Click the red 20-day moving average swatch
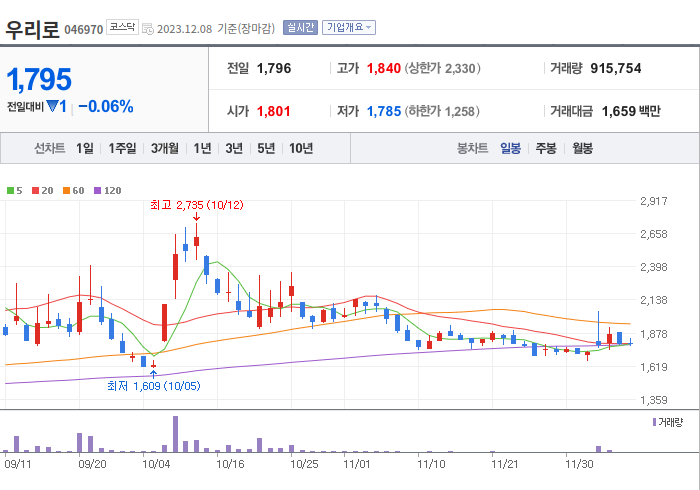The image size is (700, 490). [36, 191]
